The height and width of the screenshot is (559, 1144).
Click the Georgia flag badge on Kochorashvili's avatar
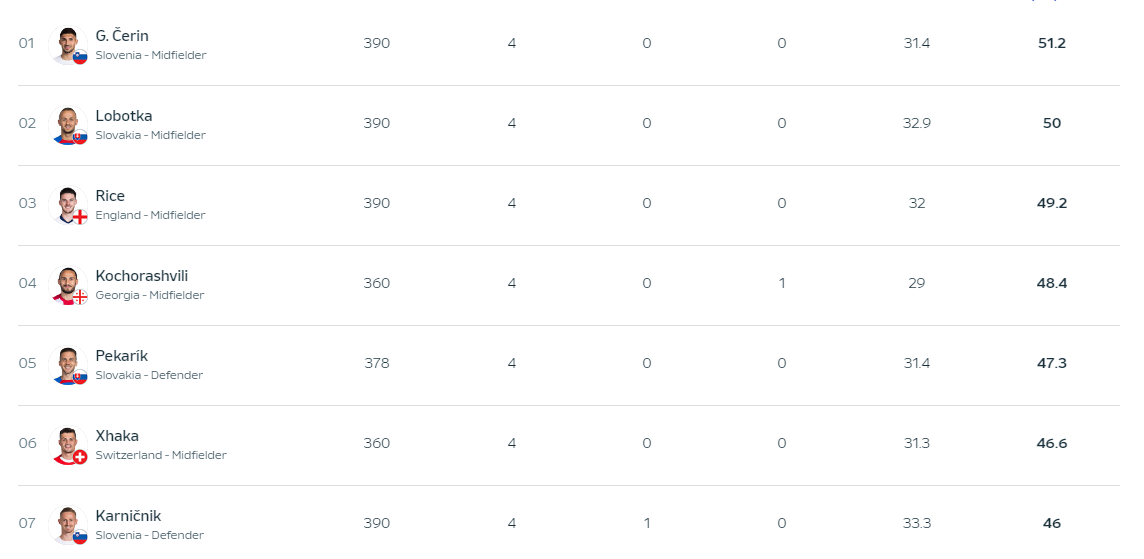click(80, 297)
